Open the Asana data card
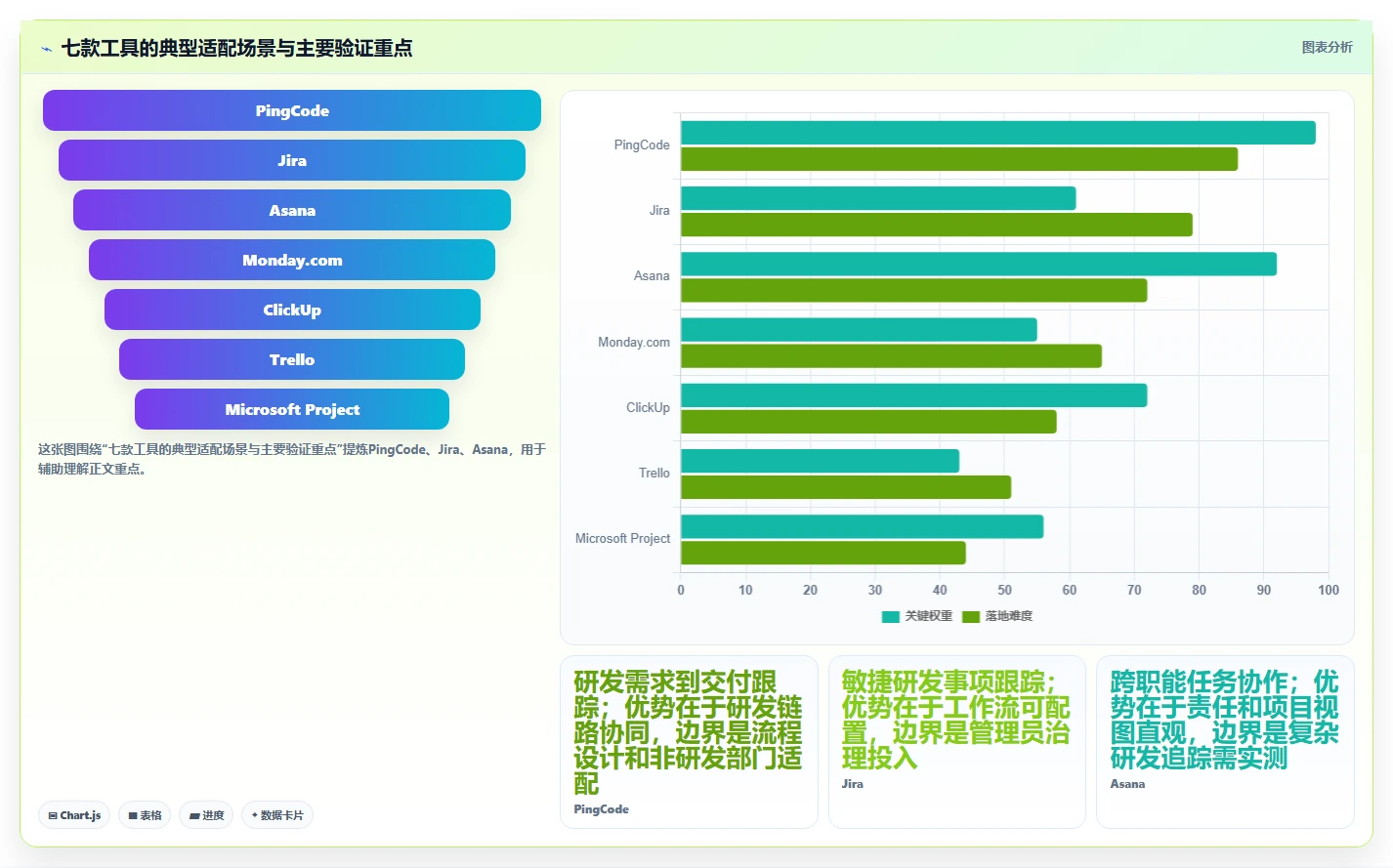Screen dimensions: 1393x868 click(1225, 742)
